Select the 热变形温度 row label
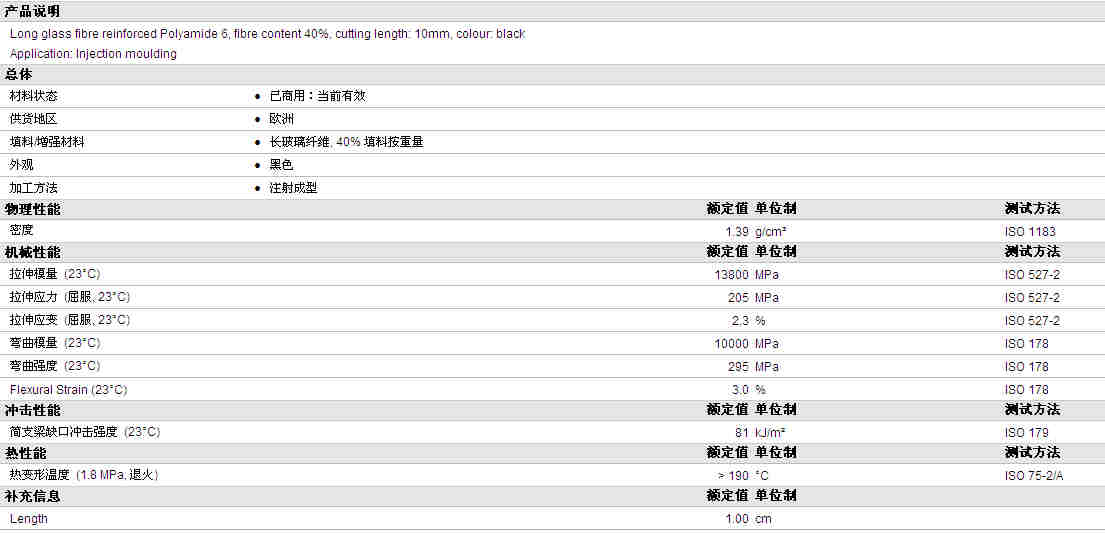Viewport: 1105px width, 534px height. coord(83,476)
